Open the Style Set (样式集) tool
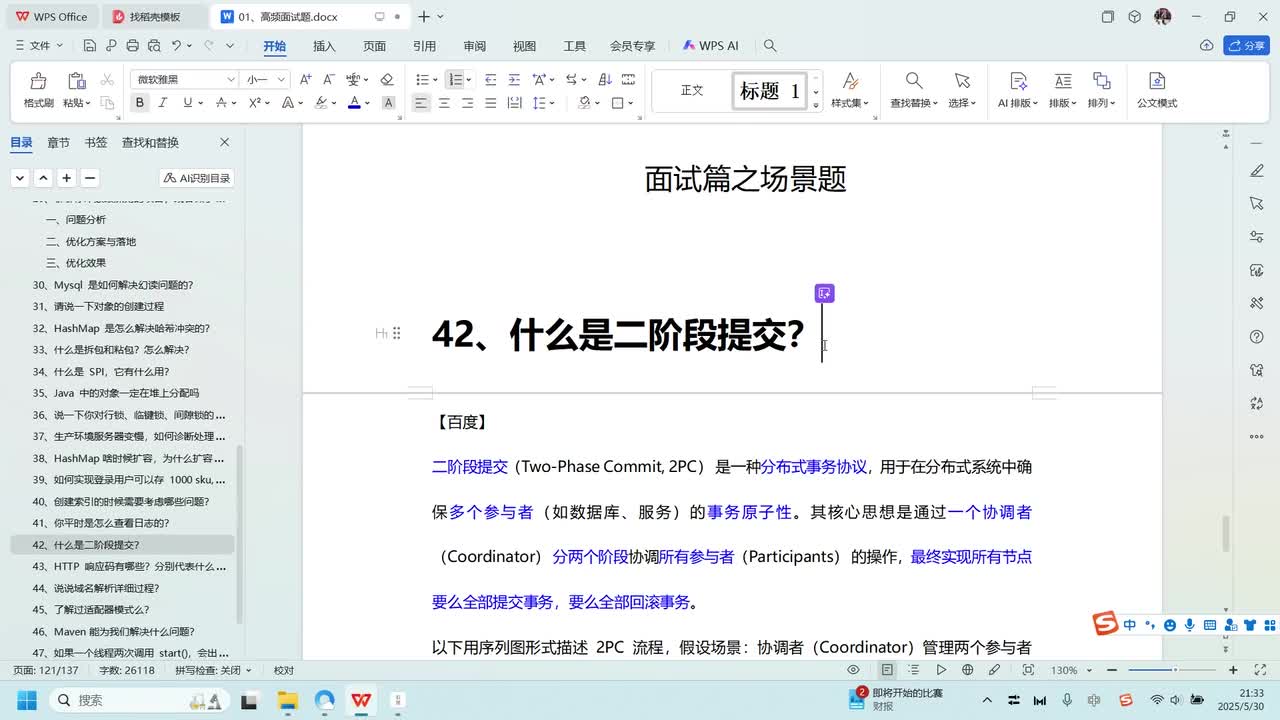 [850, 90]
